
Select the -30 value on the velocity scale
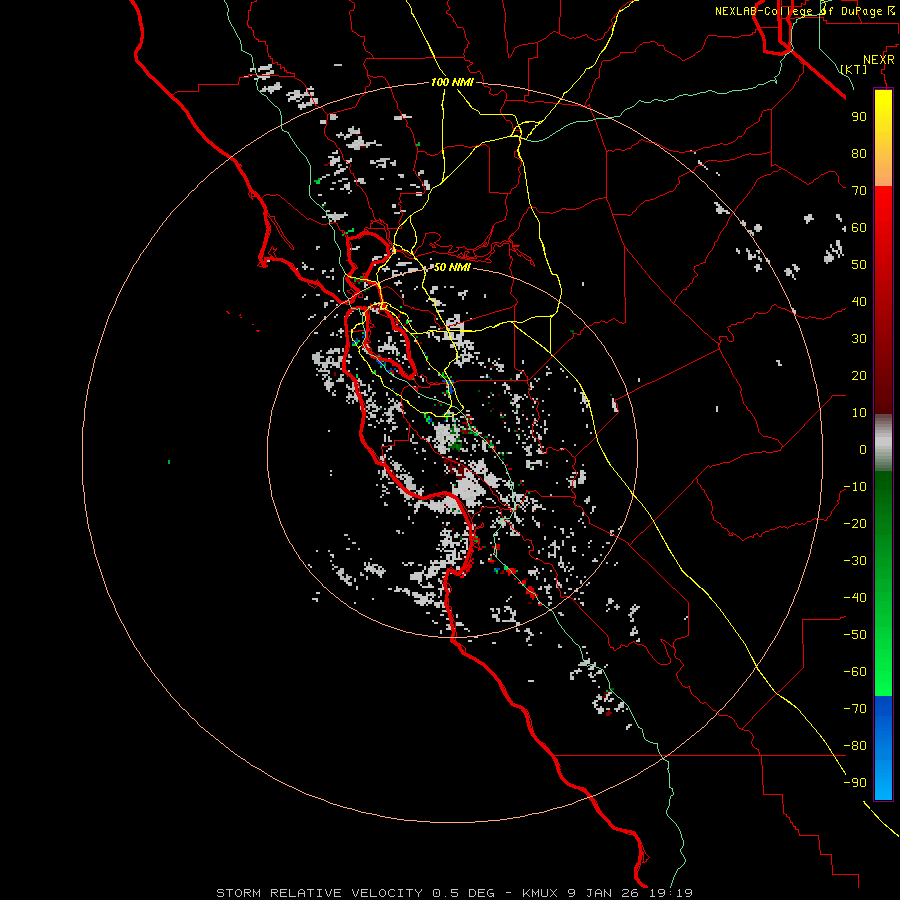tap(855, 561)
